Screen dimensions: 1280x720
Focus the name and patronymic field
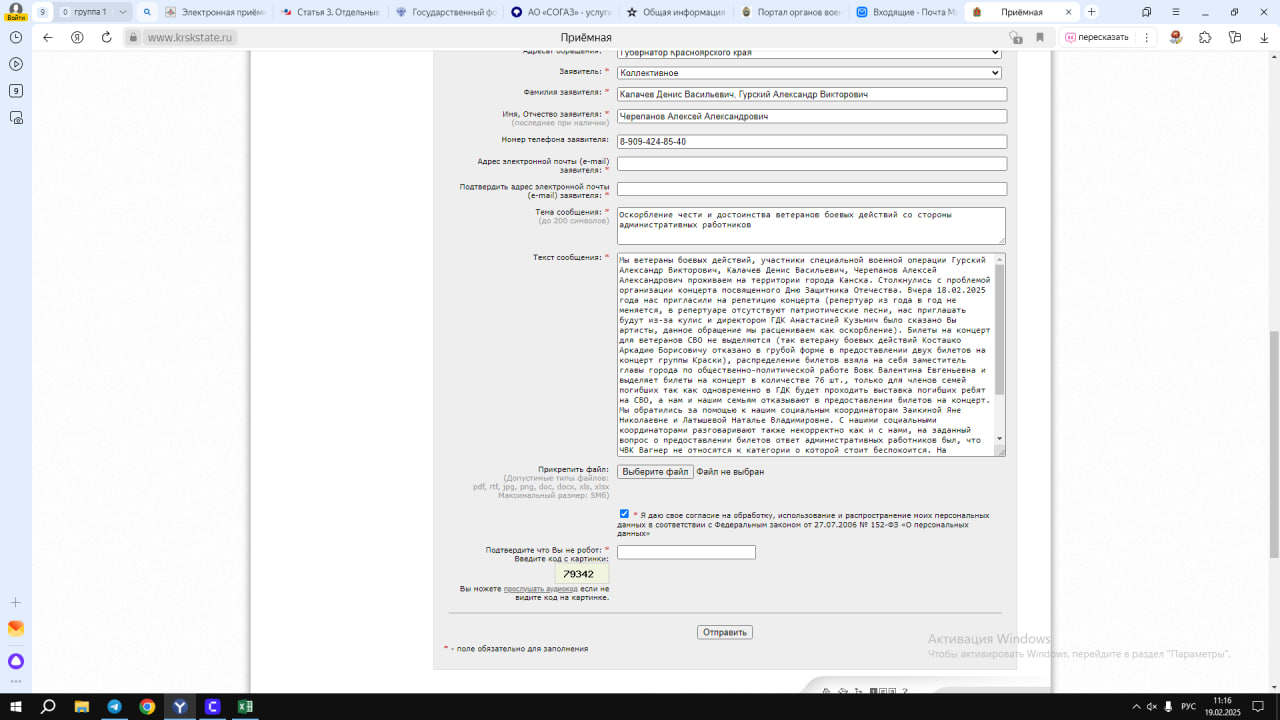point(812,116)
